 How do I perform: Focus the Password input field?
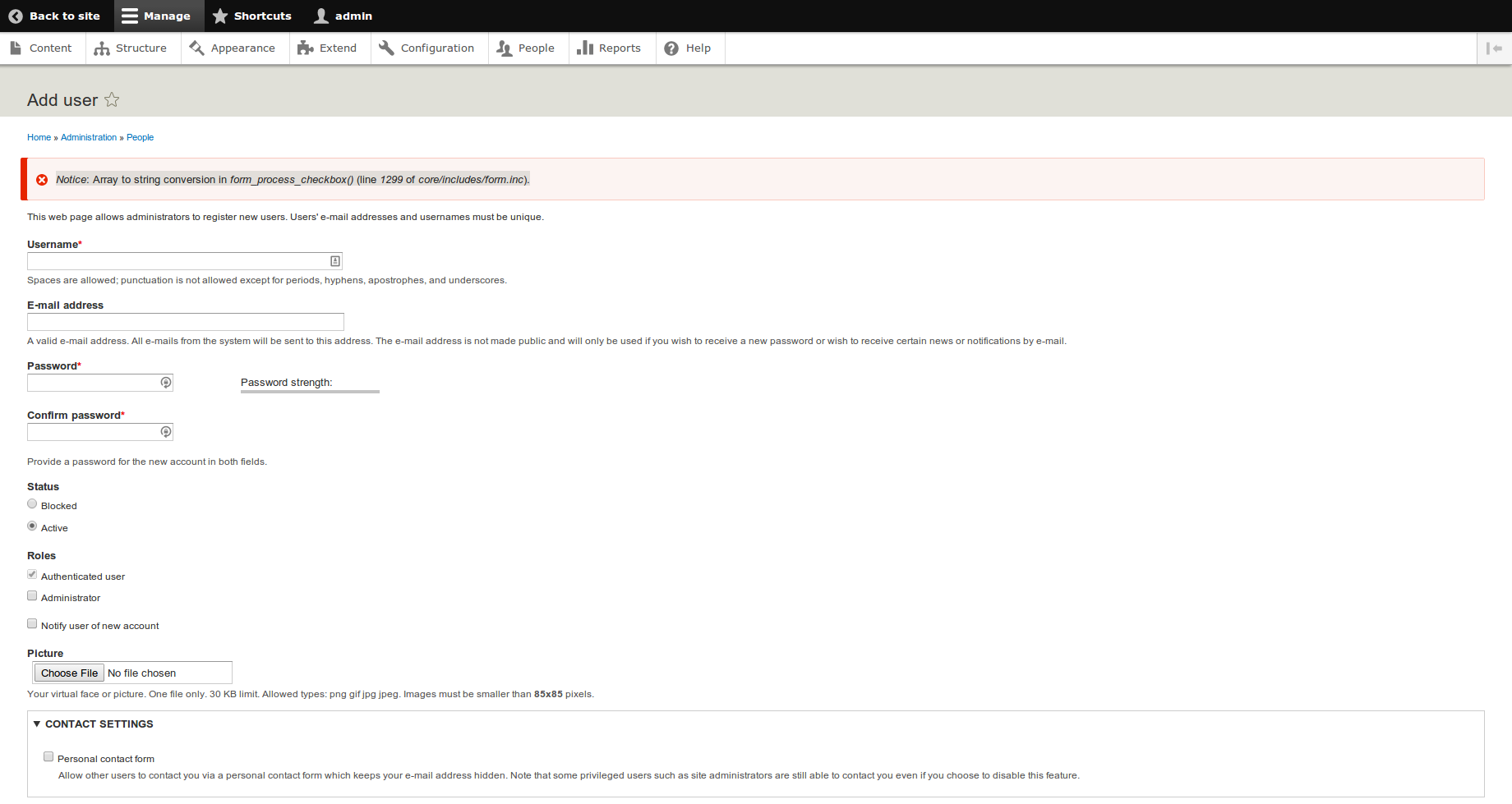click(x=100, y=383)
